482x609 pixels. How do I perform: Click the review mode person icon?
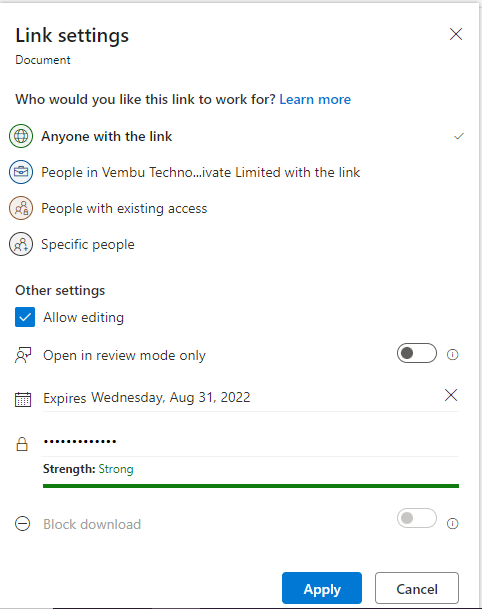pyautogui.click(x=23, y=355)
